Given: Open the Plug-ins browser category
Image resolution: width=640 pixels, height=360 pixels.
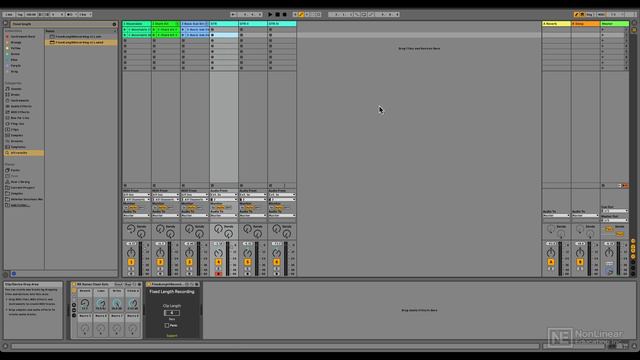Looking at the screenshot, I should point(17,124).
